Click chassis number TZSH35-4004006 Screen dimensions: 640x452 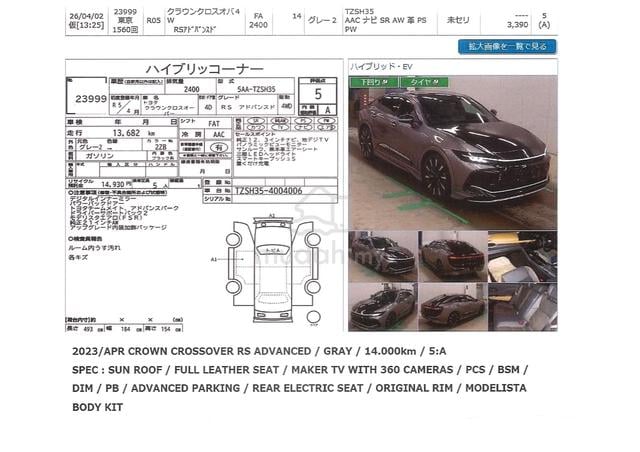(x=269, y=191)
